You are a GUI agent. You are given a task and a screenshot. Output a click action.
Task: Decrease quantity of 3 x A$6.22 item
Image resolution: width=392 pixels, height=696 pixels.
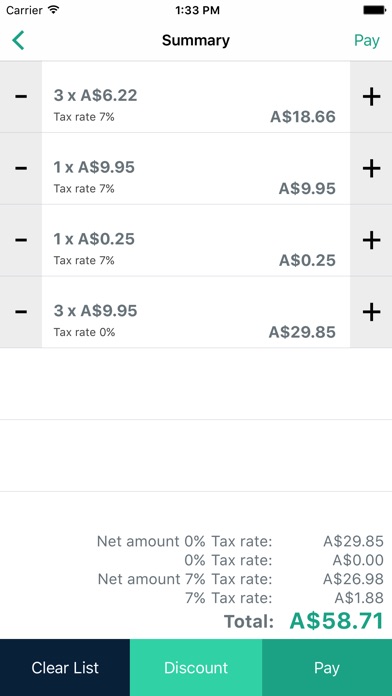(x=21, y=97)
